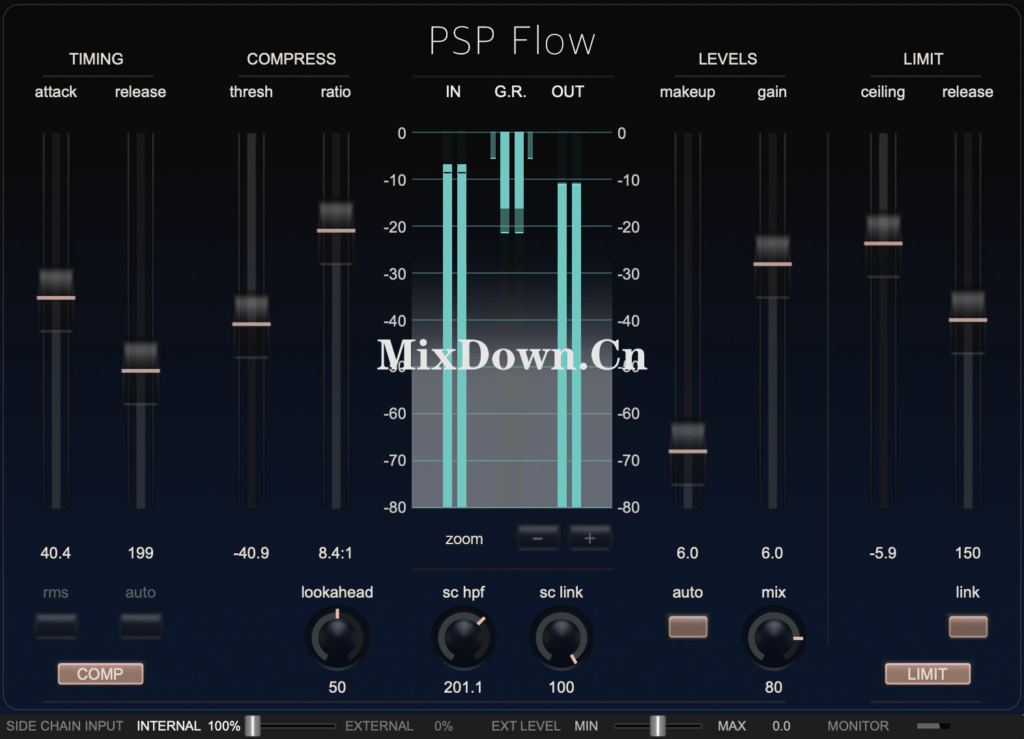The height and width of the screenshot is (739, 1024).
Task: Click the makeup slider handle
Action: pos(688,452)
